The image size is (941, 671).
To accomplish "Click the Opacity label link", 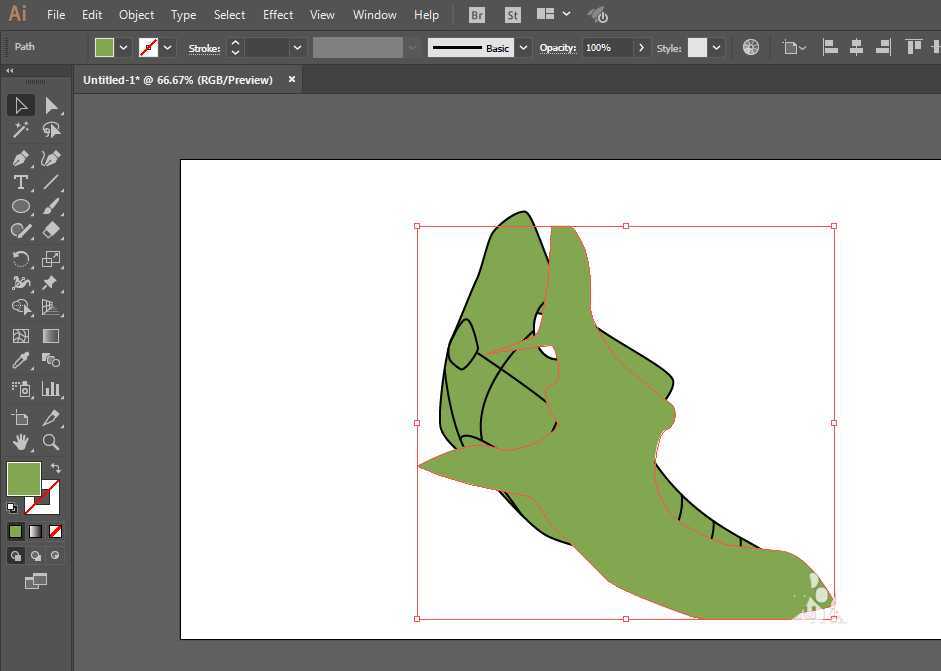I will point(558,48).
